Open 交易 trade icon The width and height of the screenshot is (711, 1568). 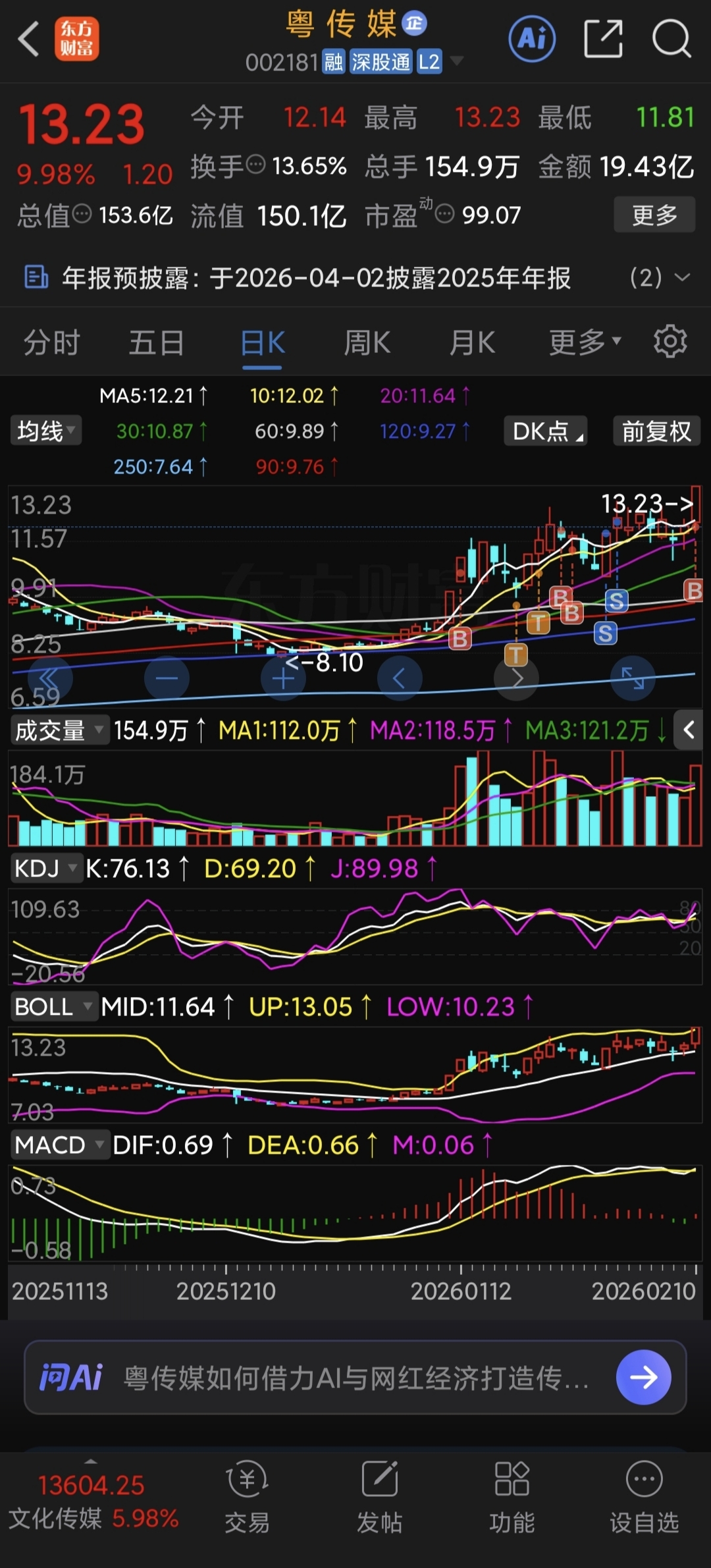[248, 1497]
